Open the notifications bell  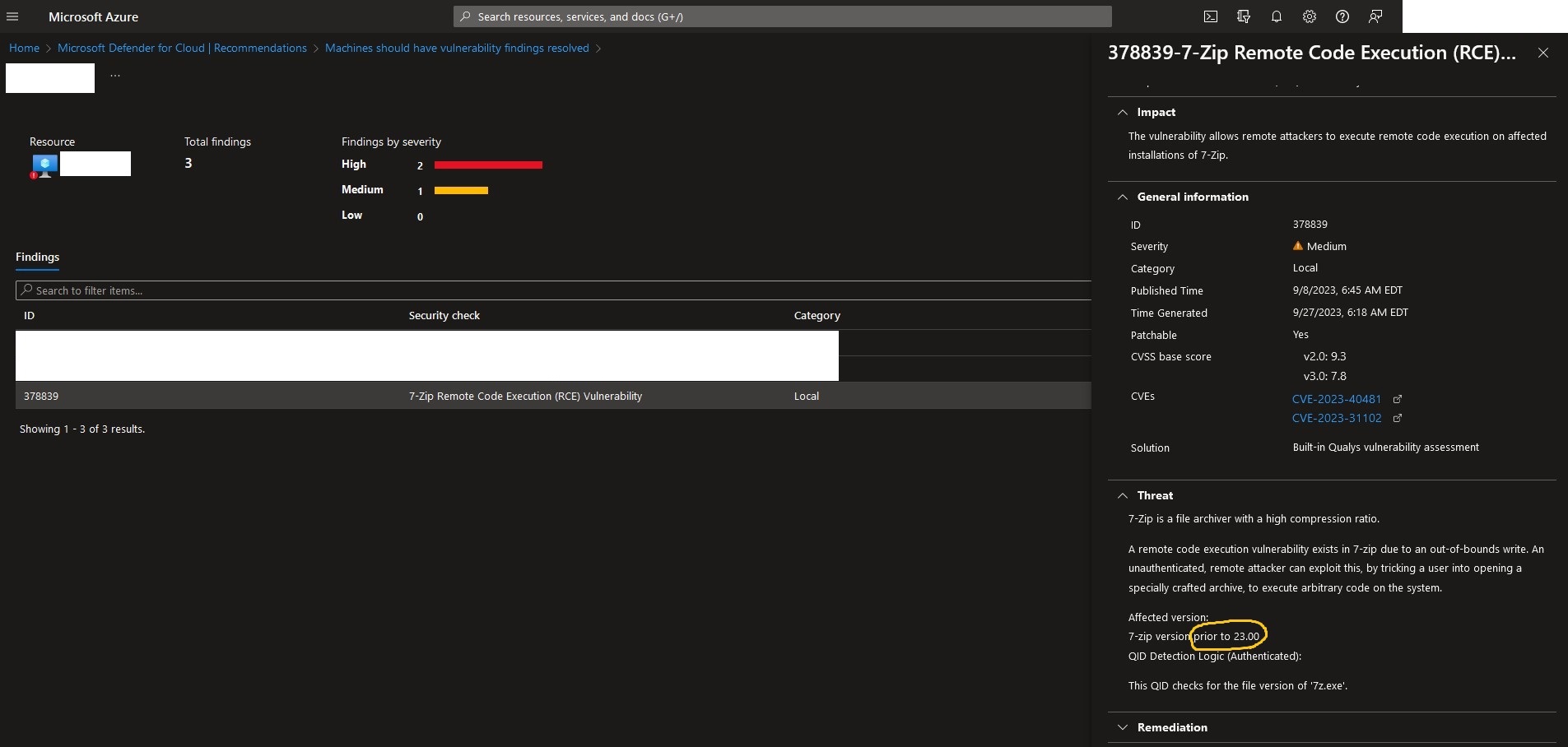pyautogui.click(x=1275, y=16)
